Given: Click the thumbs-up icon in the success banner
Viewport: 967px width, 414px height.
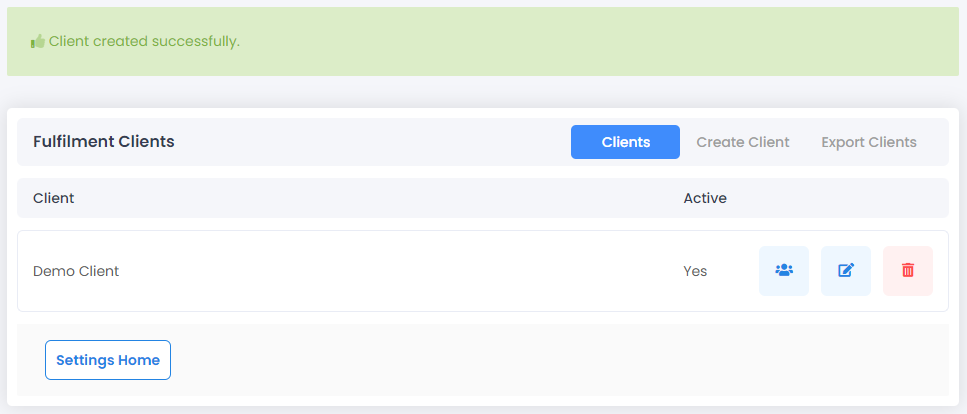Looking at the screenshot, I should (x=38, y=41).
